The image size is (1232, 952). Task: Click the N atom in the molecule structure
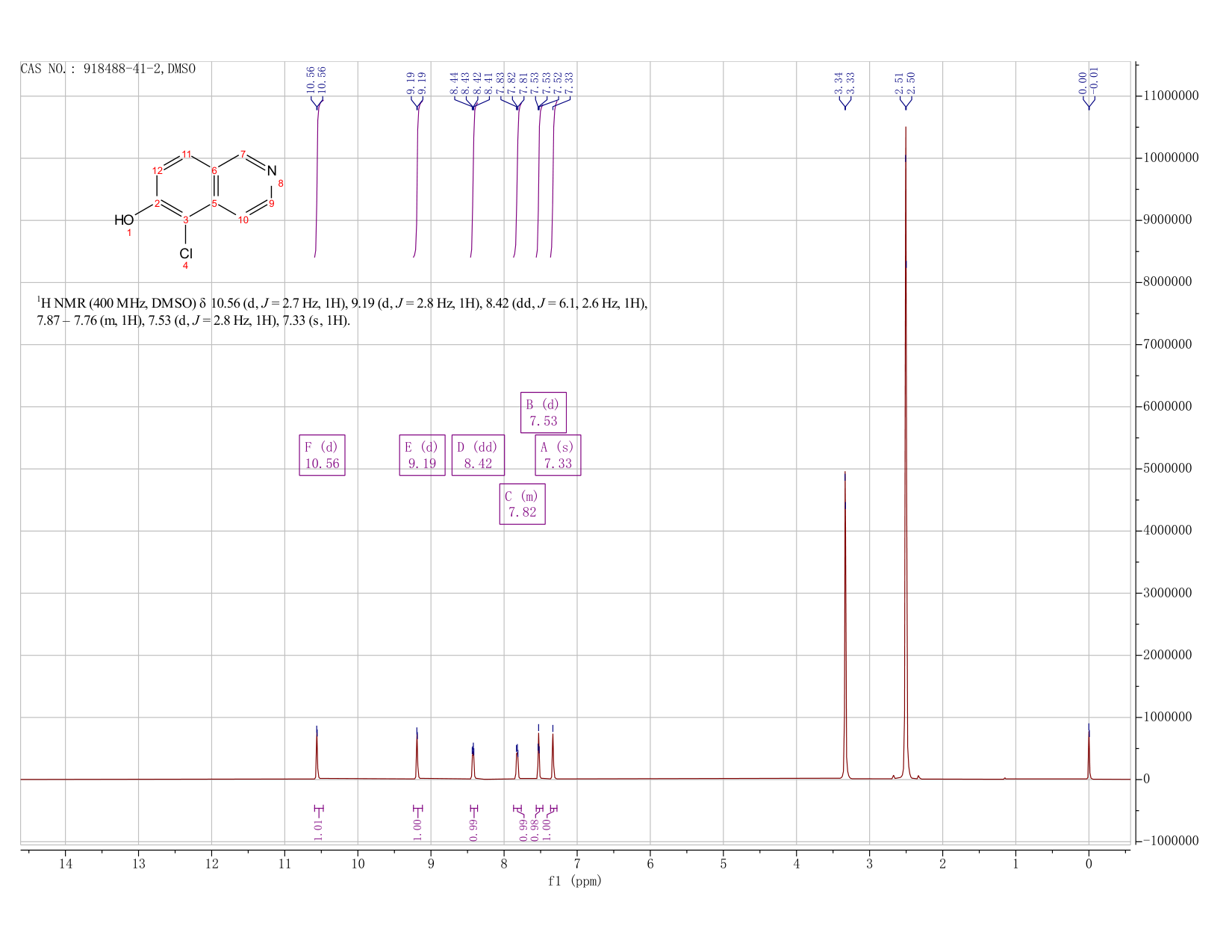272,171
